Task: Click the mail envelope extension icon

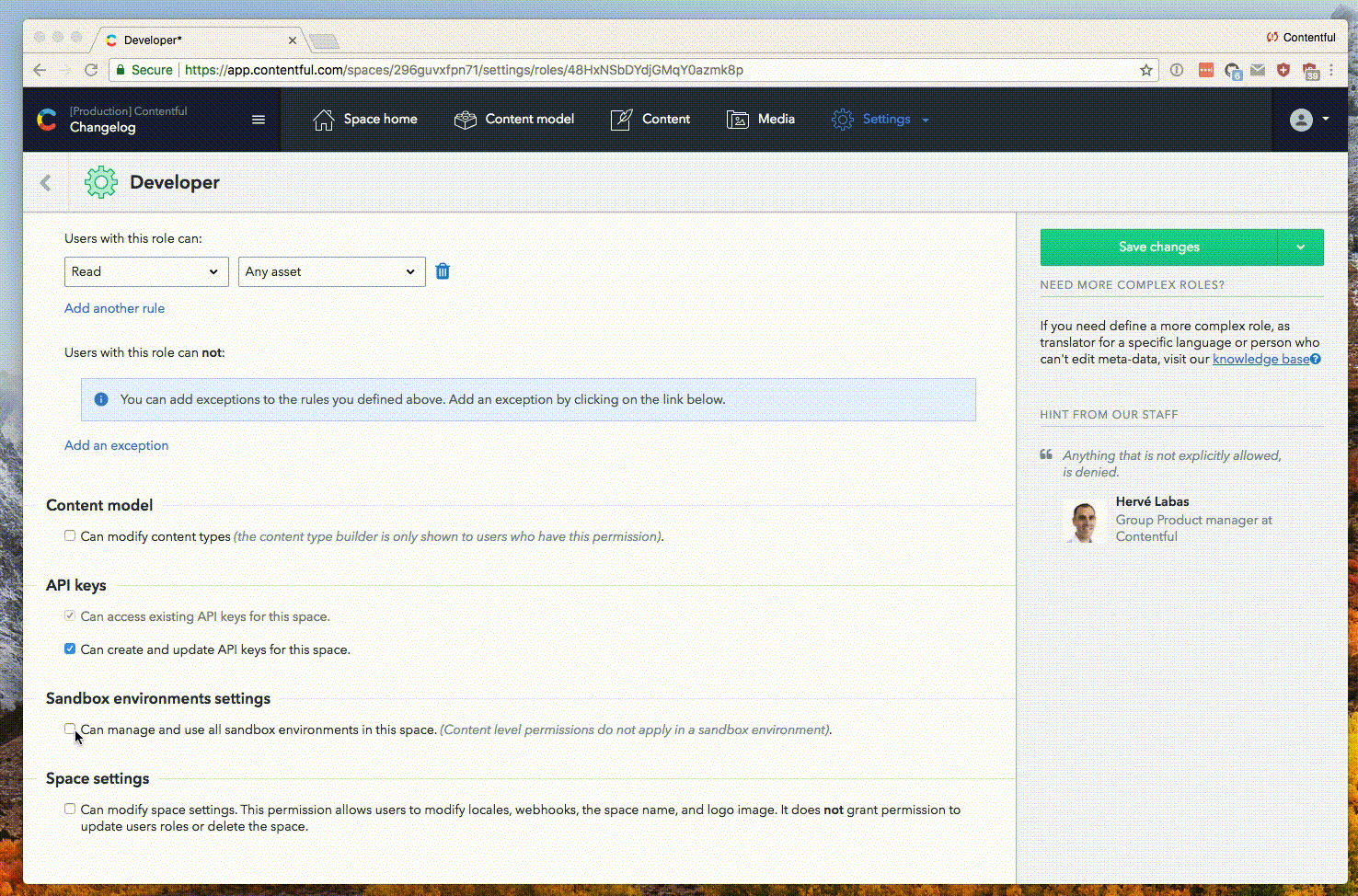Action: [1258, 70]
